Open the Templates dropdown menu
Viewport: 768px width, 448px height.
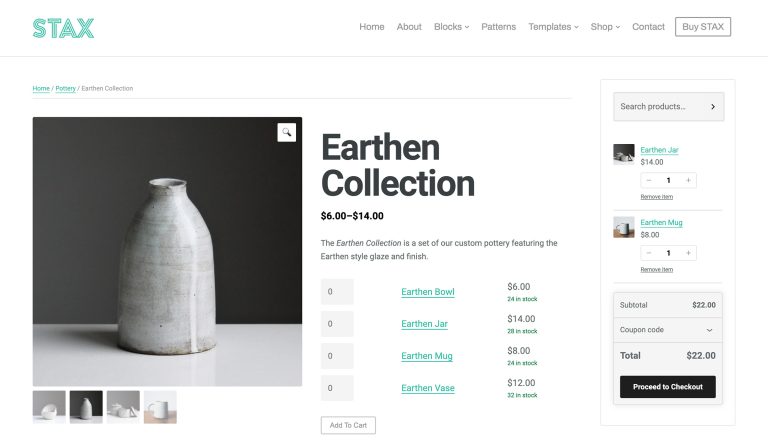click(553, 27)
